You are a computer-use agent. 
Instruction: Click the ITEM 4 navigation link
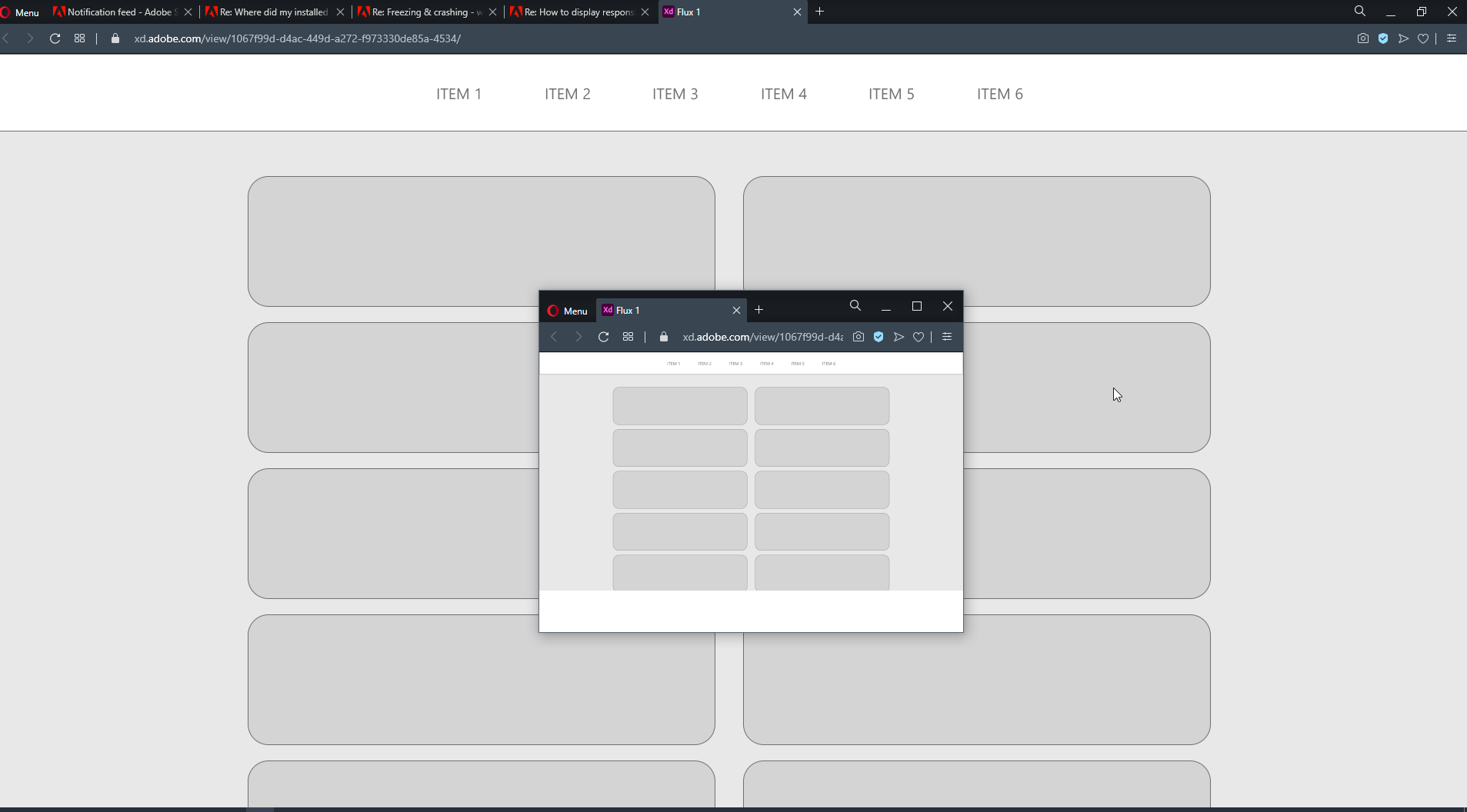pos(783,93)
